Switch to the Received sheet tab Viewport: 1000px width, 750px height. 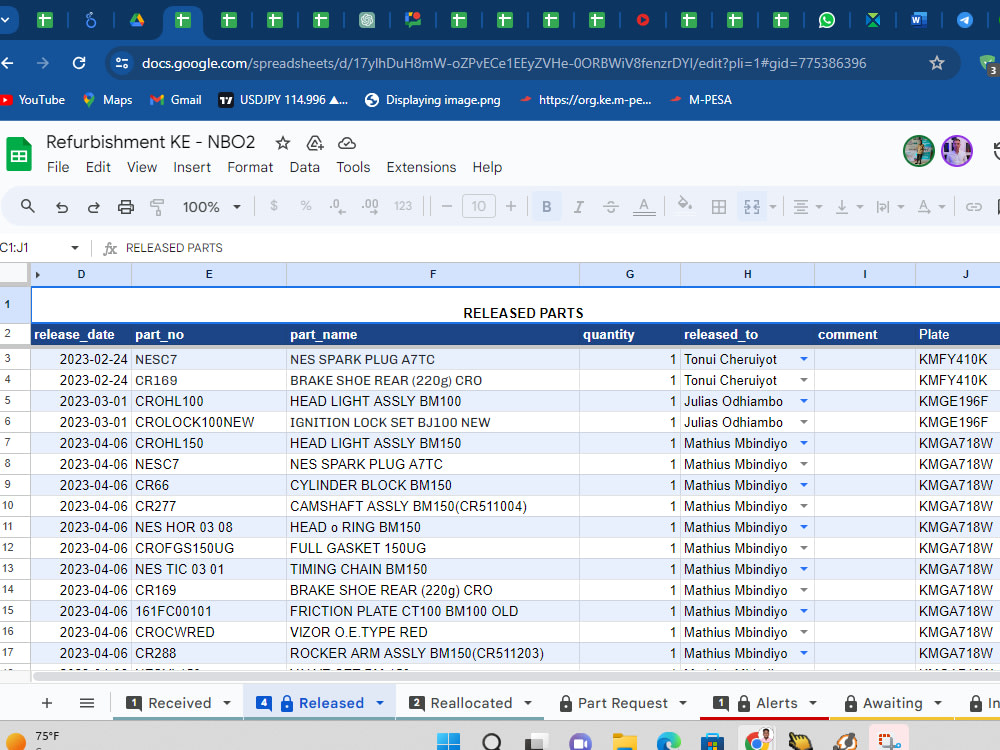(x=179, y=703)
